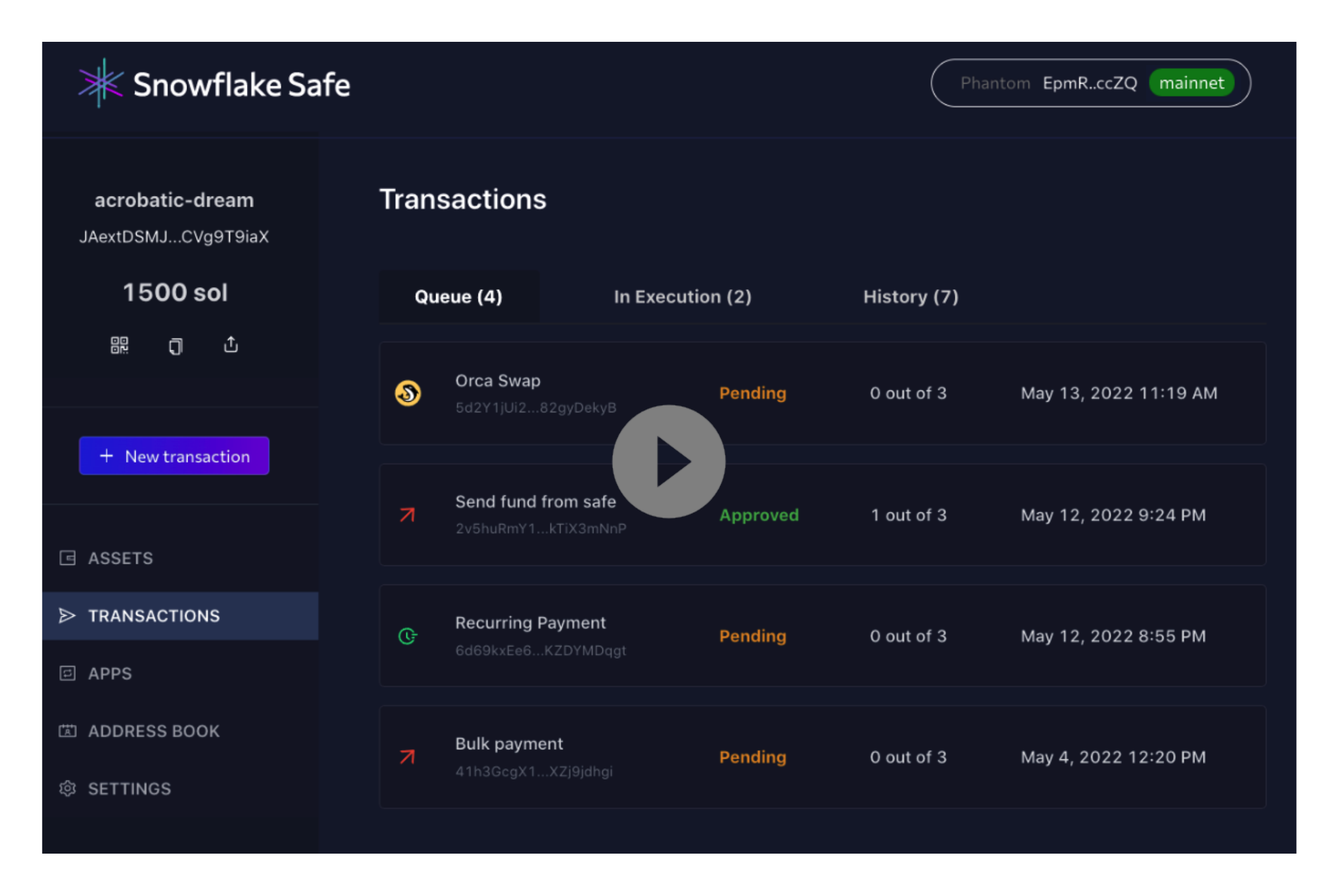Select the Assets icon in the sidebar

coord(67,558)
